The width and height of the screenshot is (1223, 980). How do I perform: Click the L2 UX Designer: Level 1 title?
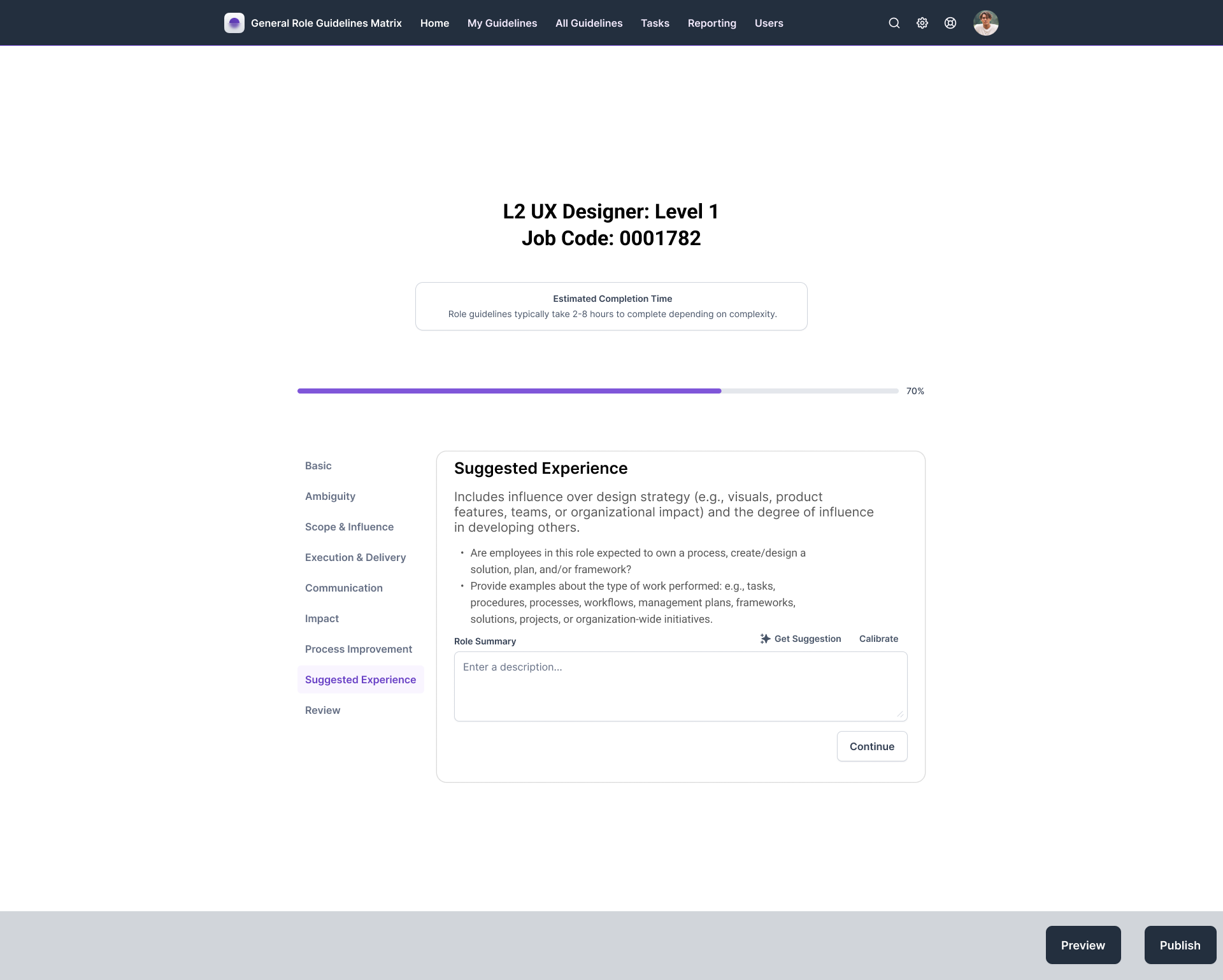pos(611,211)
